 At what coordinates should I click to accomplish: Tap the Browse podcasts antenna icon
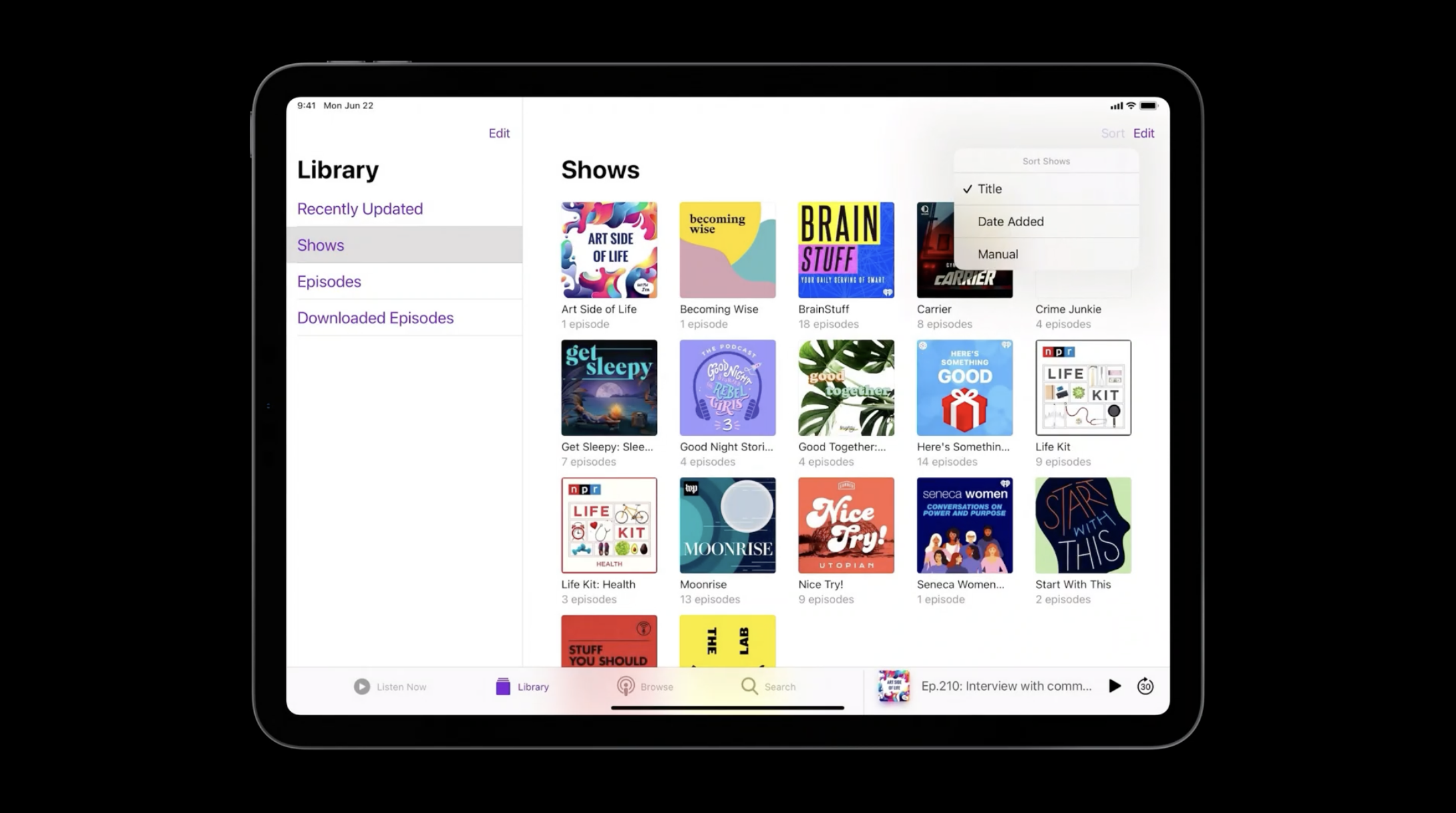(x=626, y=686)
